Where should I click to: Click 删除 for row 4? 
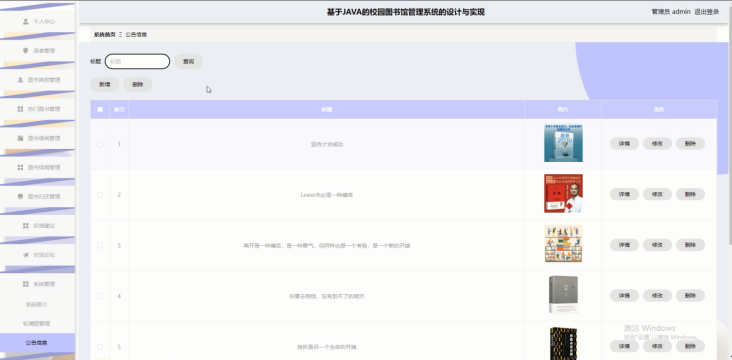pos(690,296)
